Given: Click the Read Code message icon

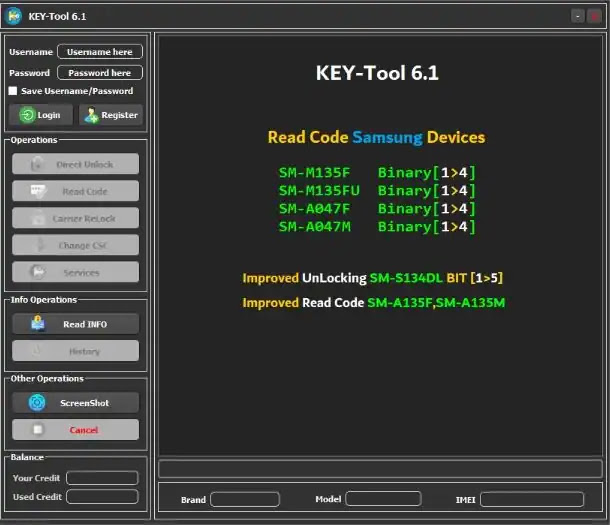Looking at the screenshot, I should [x=38, y=191].
